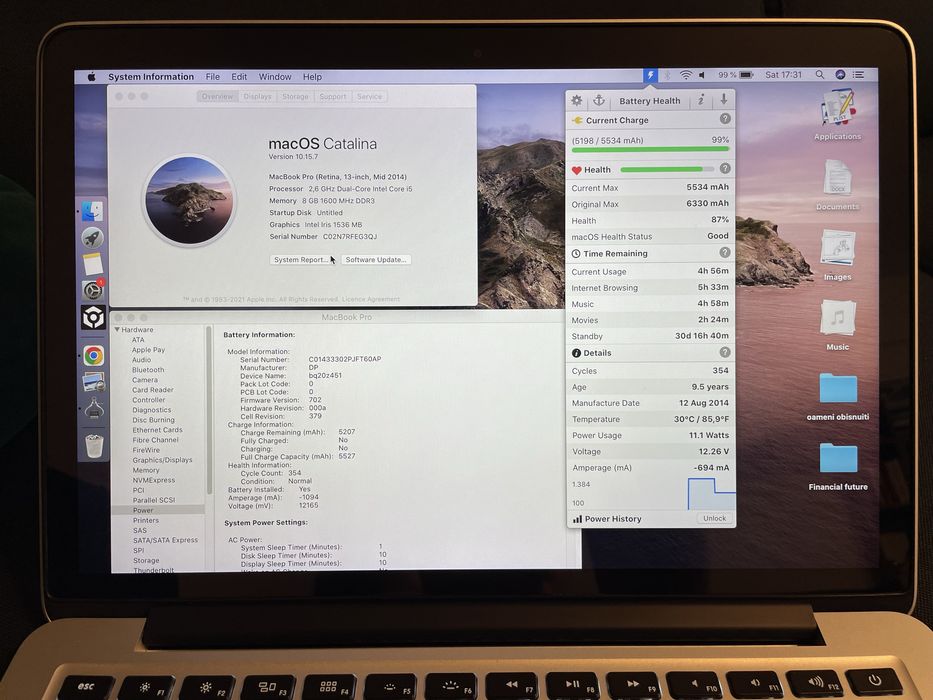This screenshot has width=933, height=700.
Task: Open the Help menu
Action: click(312, 77)
